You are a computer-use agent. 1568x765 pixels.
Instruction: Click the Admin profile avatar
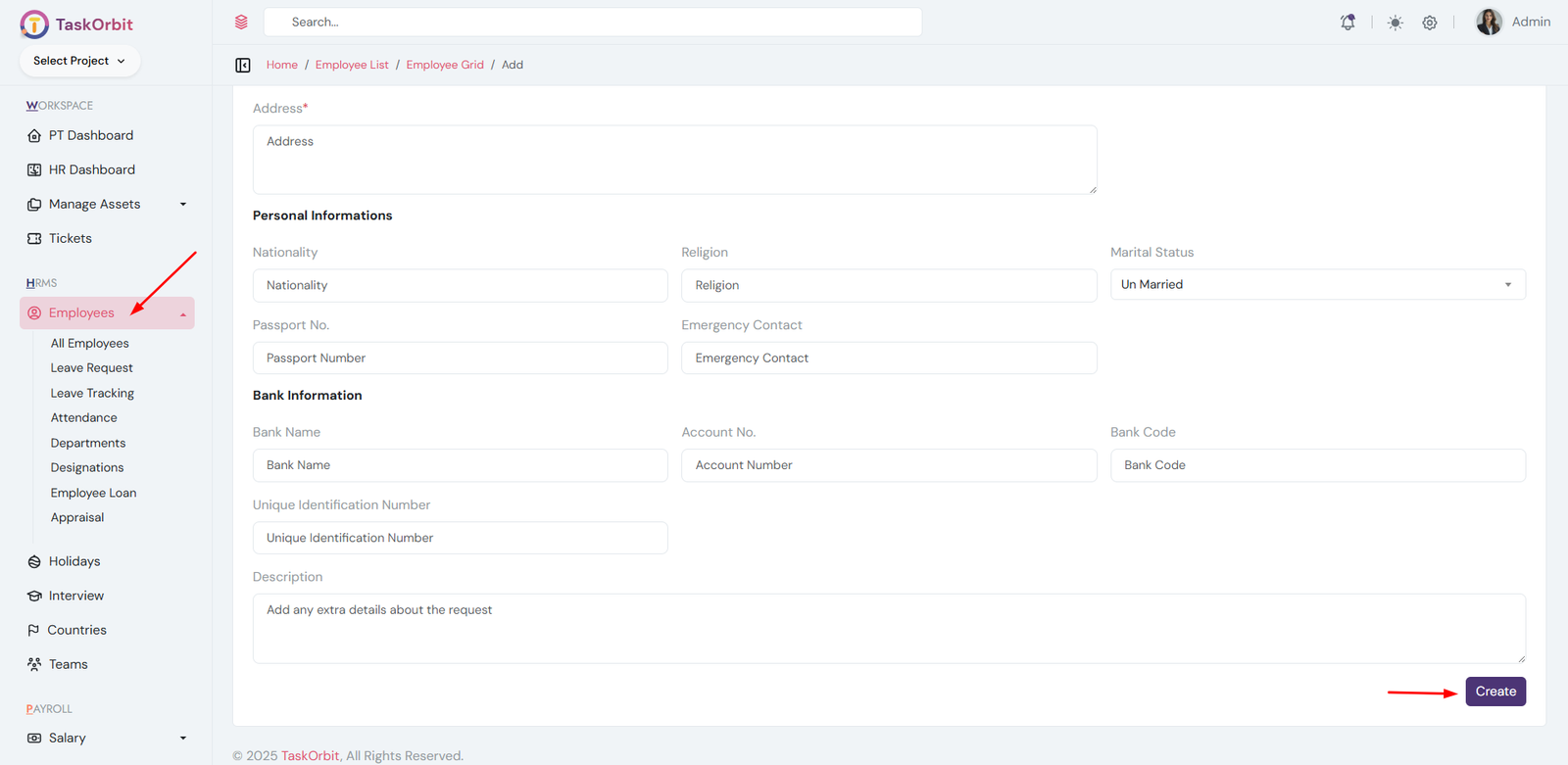pos(1489,22)
